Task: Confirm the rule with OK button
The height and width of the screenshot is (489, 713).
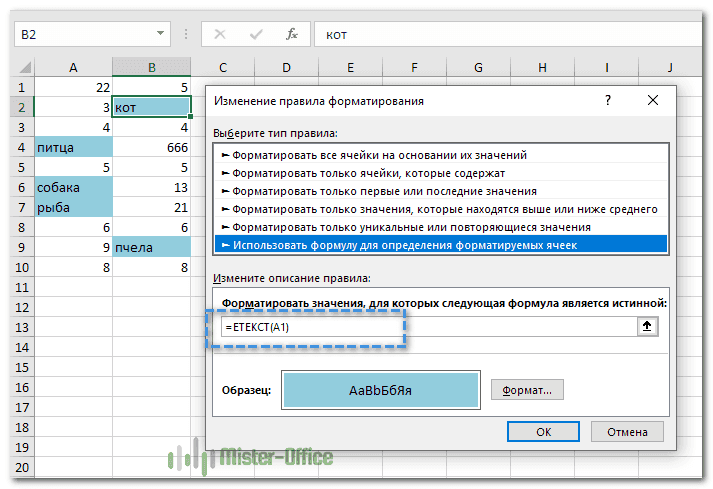Action: 543,431
